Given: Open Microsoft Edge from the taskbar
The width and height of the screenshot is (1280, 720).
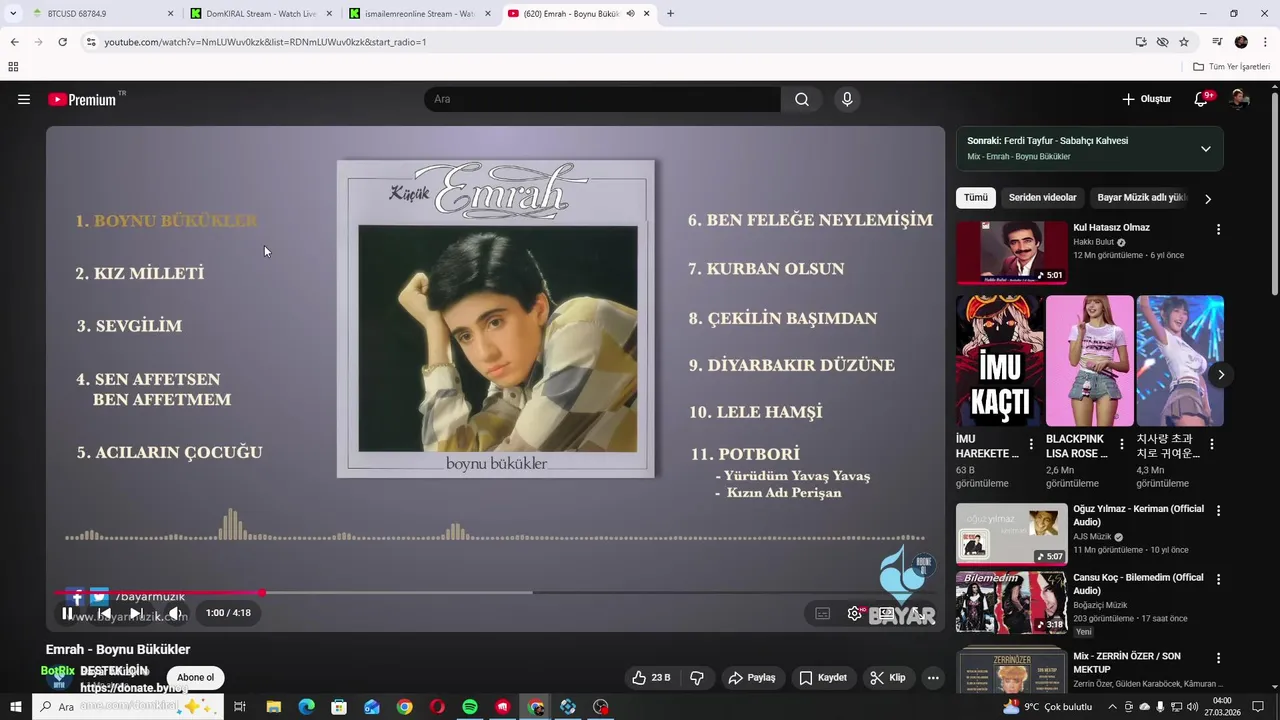Looking at the screenshot, I should coord(307,707).
